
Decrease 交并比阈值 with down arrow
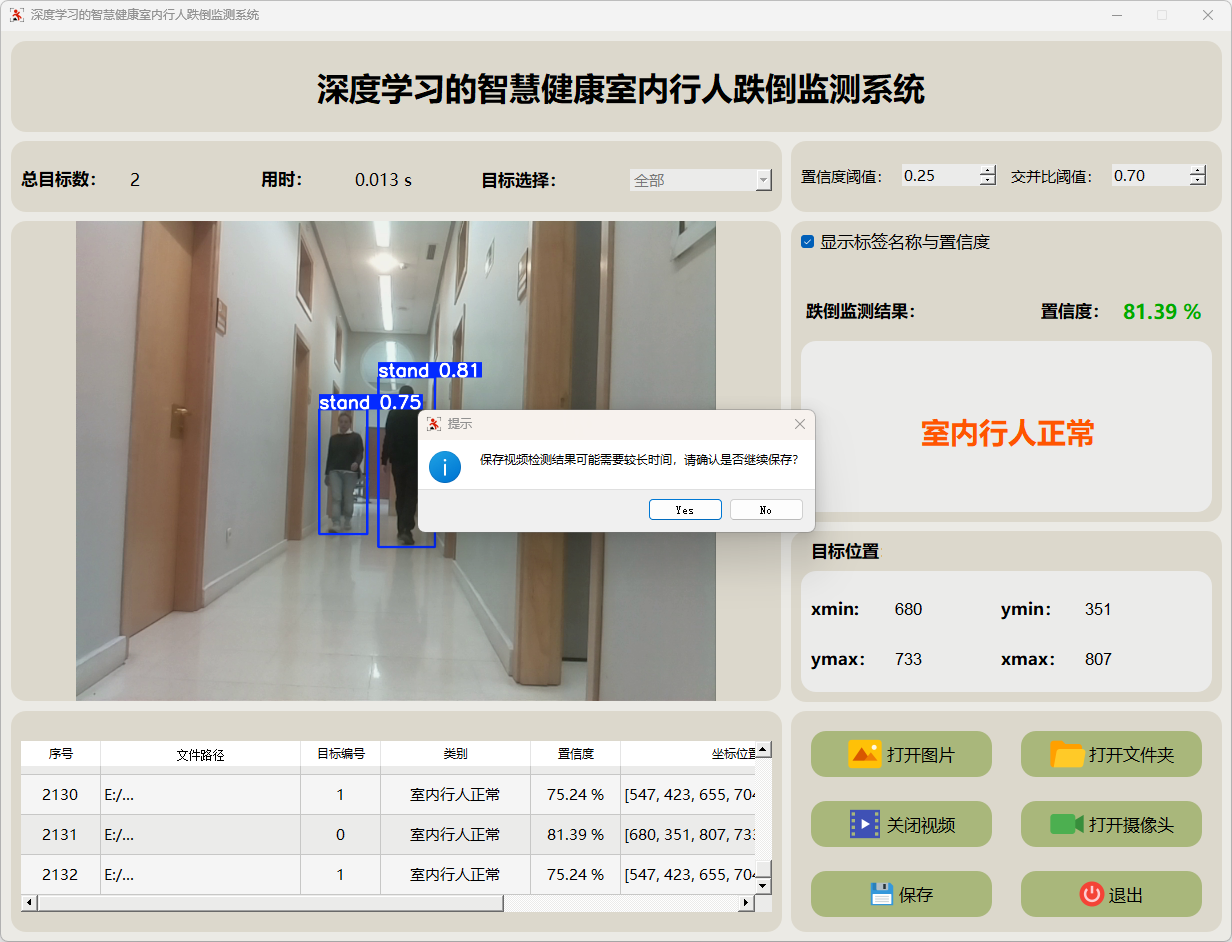point(1197,181)
